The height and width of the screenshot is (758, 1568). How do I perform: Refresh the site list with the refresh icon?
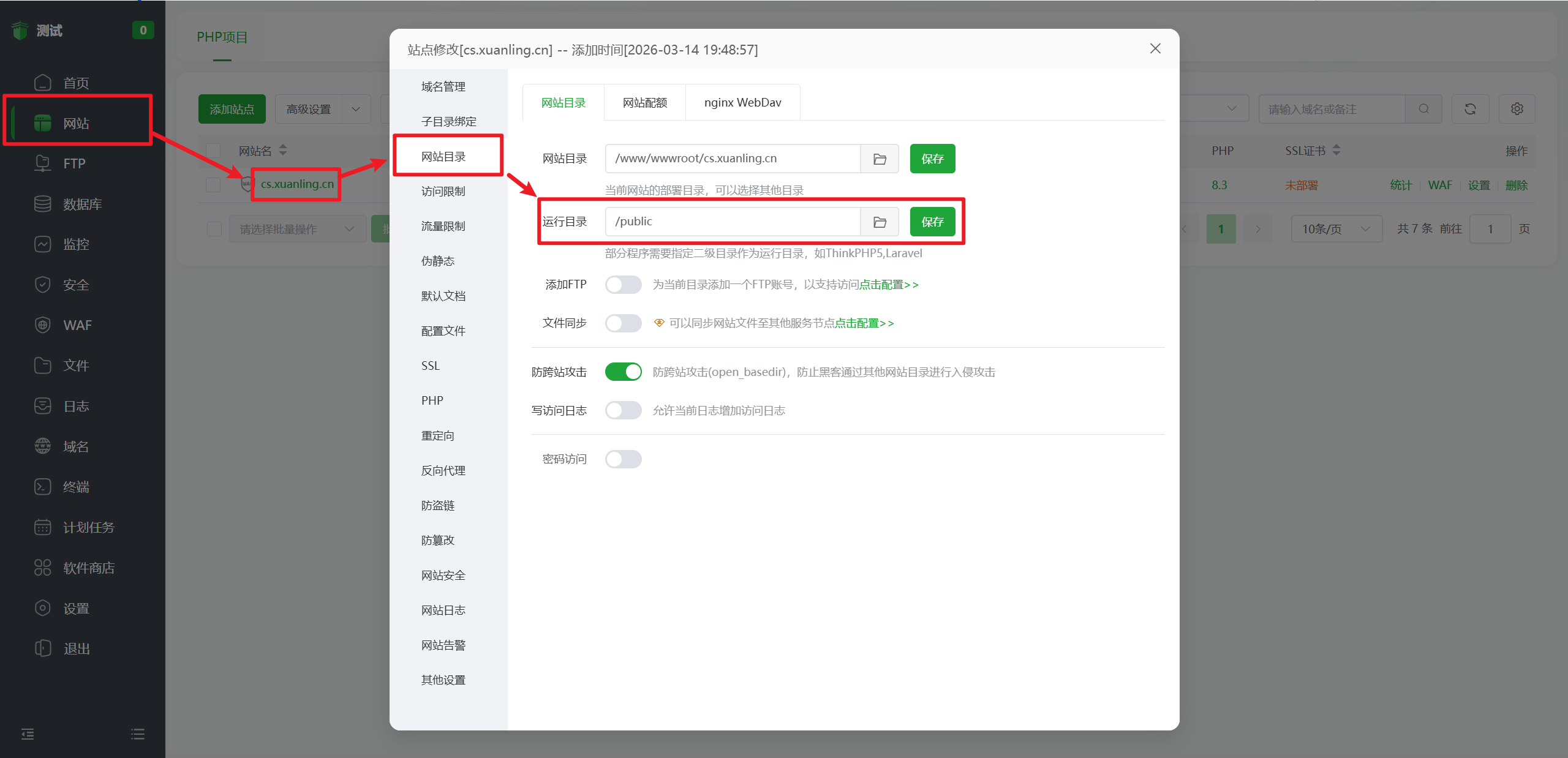1470,108
